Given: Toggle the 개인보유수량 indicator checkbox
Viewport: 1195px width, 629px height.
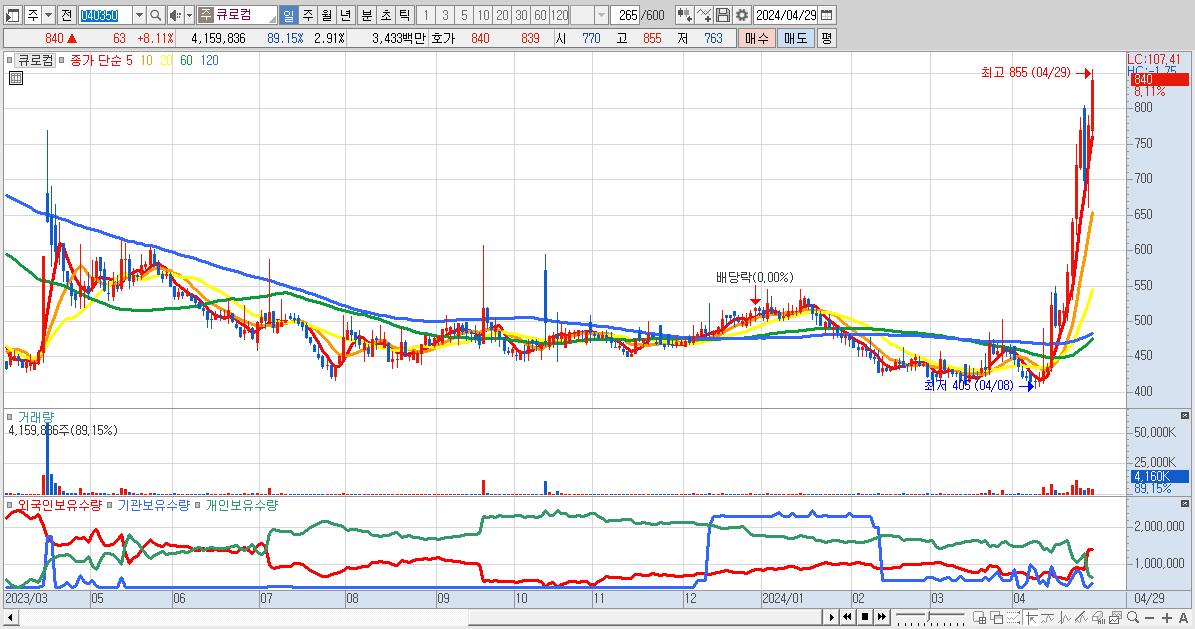Looking at the screenshot, I should (x=198, y=505).
